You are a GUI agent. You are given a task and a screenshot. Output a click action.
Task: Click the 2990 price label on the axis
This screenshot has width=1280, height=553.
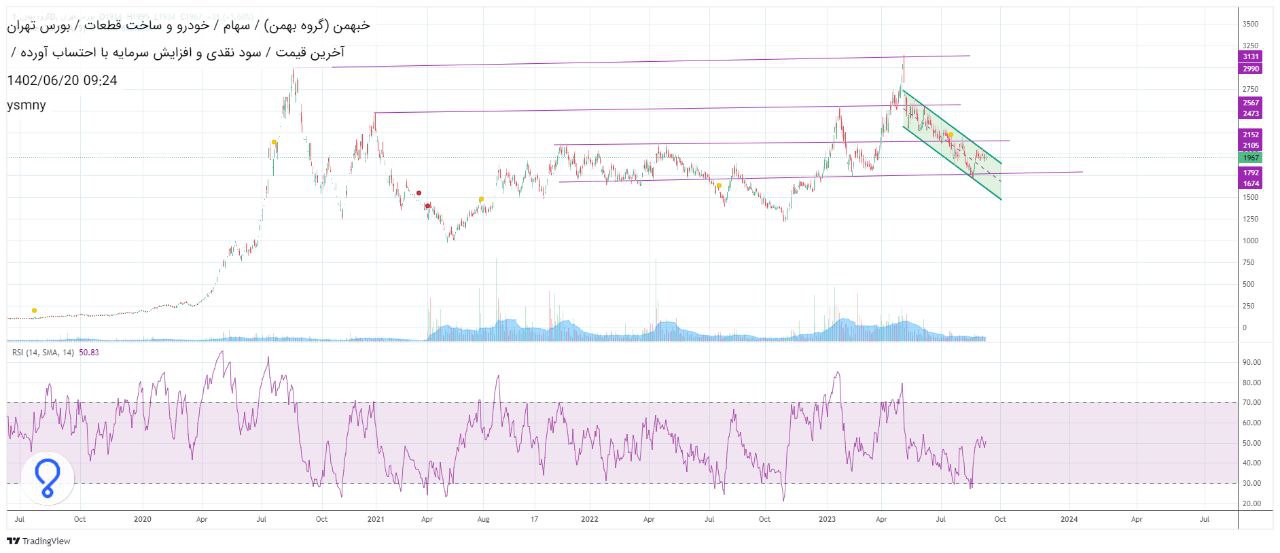[1250, 69]
